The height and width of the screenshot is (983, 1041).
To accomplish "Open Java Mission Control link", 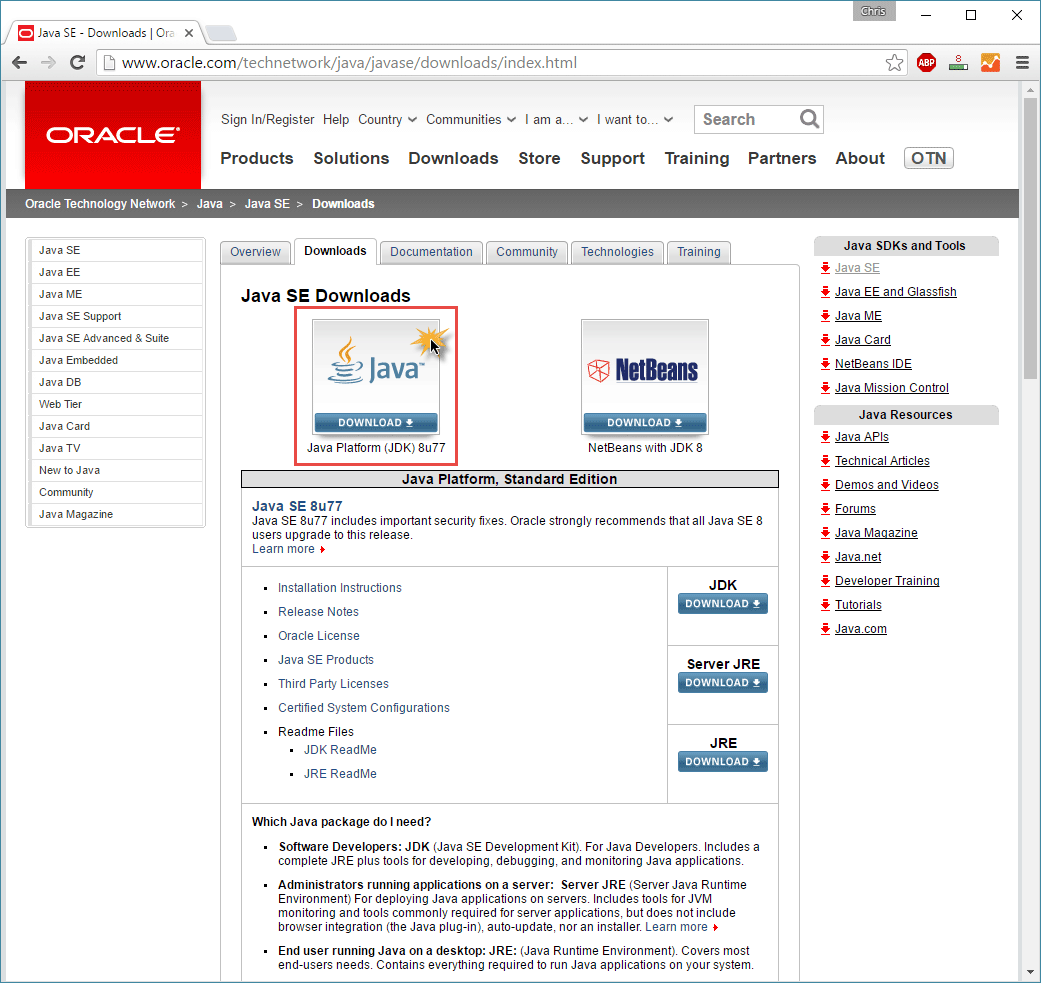I will (891, 388).
